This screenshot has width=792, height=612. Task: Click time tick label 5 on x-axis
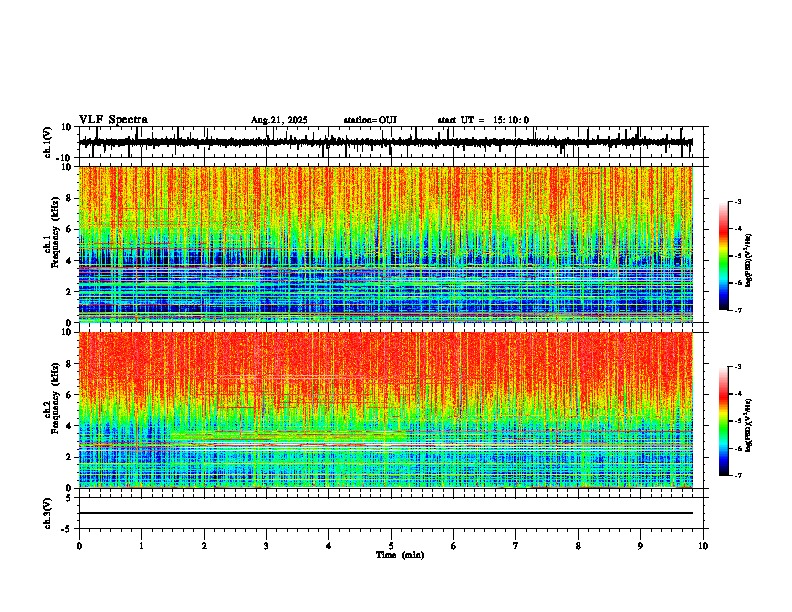point(391,546)
